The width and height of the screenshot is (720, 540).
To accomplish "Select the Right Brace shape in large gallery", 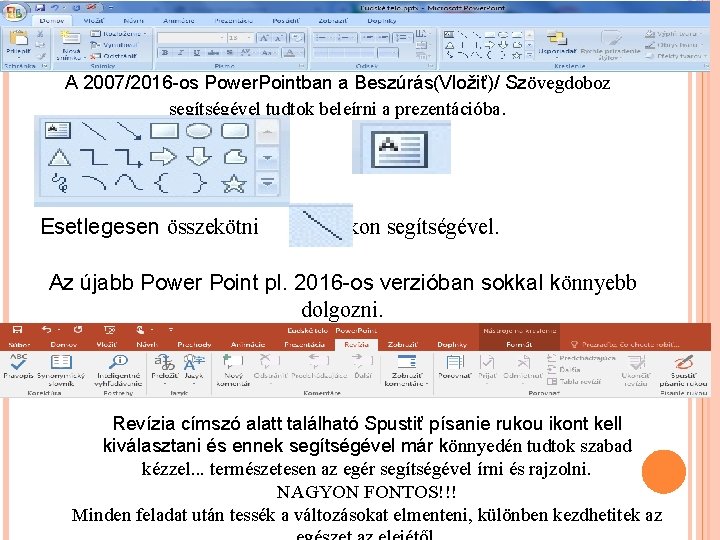I will pos(198,183).
